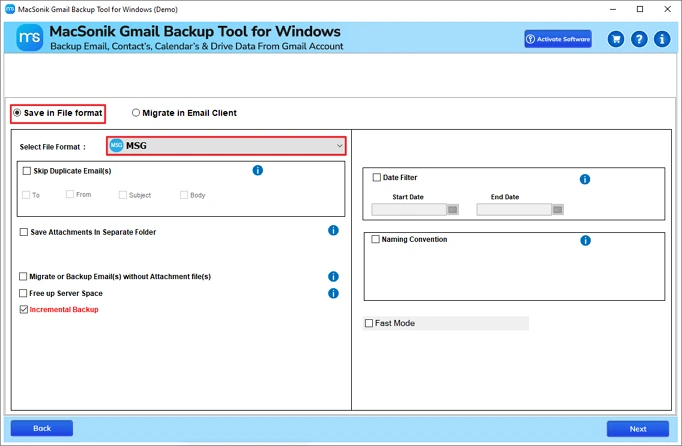Click the Start Date input field
This screenshot has width=682, height=446.
point(409,210)
